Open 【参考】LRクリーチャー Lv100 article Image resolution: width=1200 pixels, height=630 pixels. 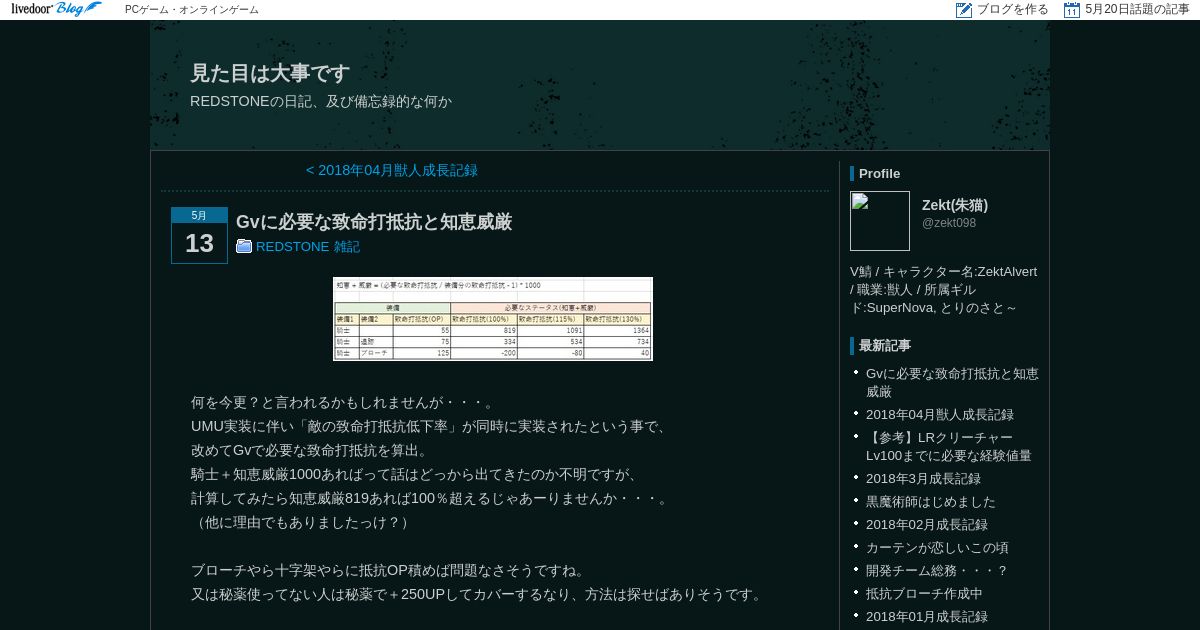point(949,446)
